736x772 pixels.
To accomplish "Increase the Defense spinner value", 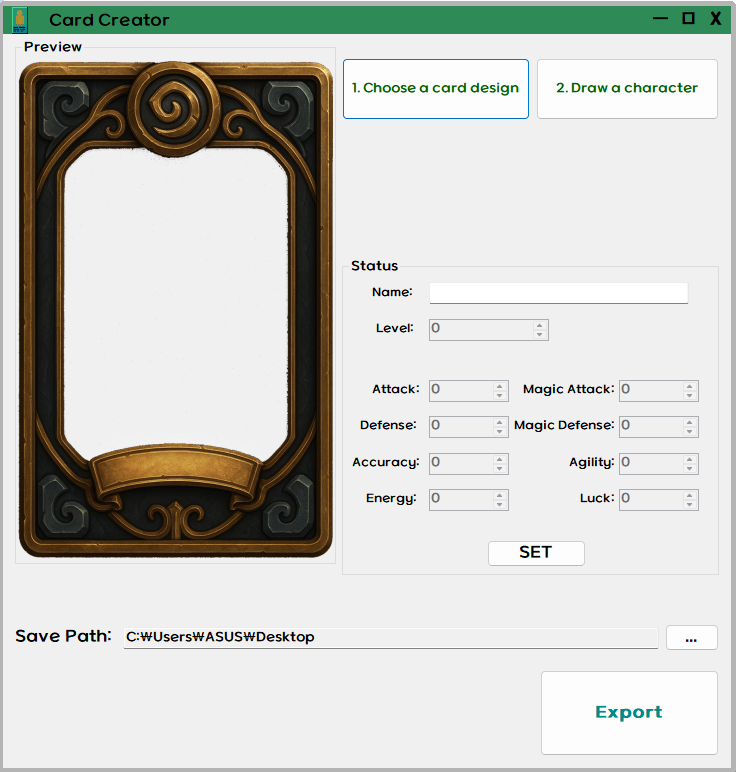I will point(500,422).
